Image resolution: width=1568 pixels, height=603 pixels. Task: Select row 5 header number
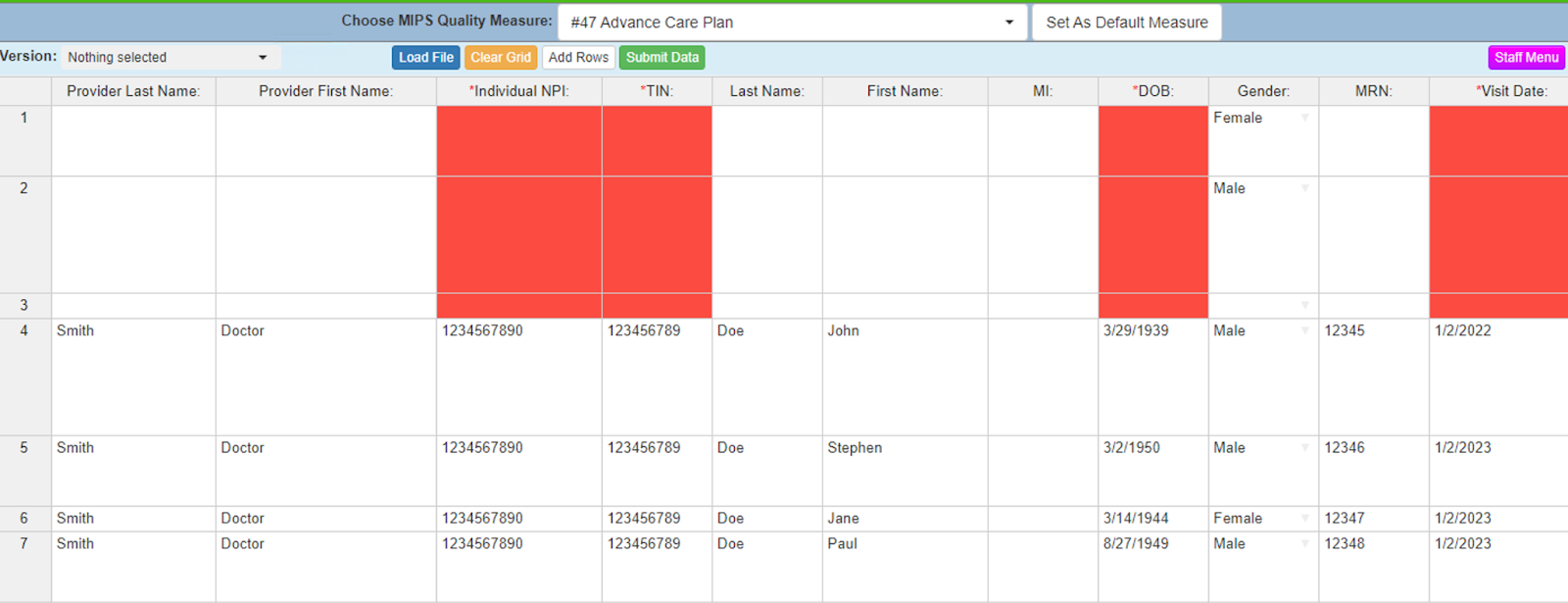click(24, 448)
